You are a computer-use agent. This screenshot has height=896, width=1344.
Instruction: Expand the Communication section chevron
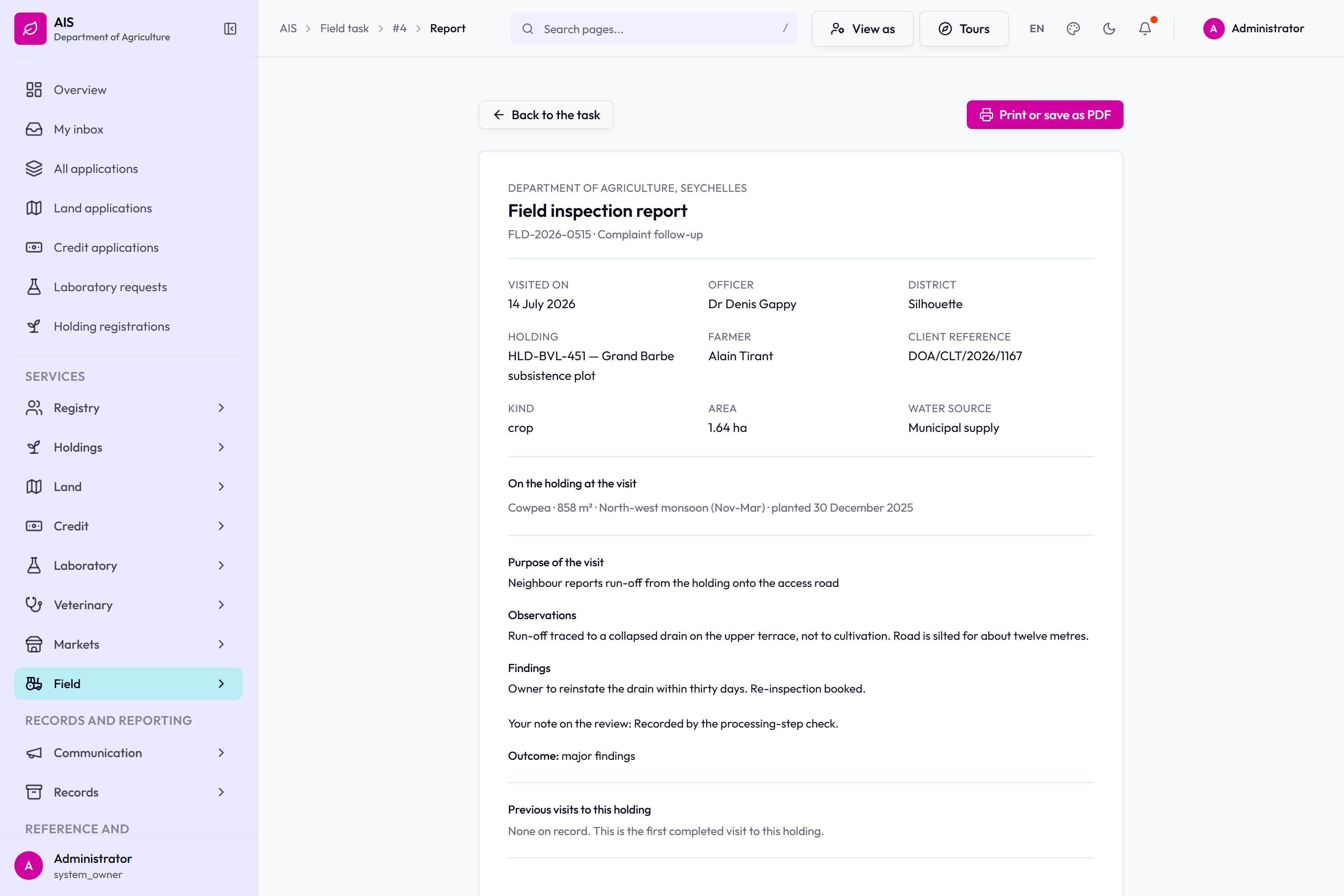tap(221, 753)
